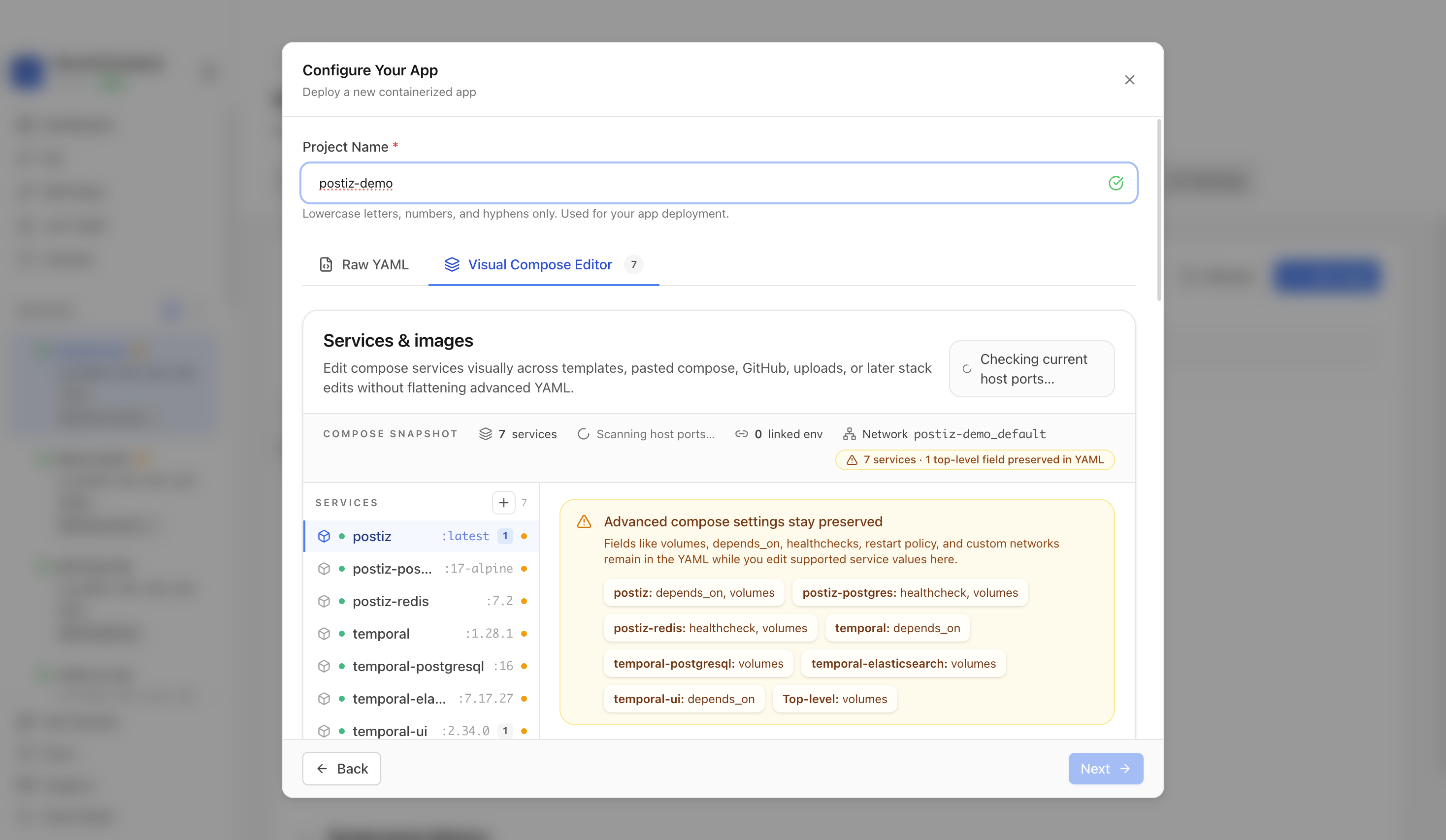Click the layers icon beside 7 services
Screen dimensions: 1446x840
tap(486, 434)
